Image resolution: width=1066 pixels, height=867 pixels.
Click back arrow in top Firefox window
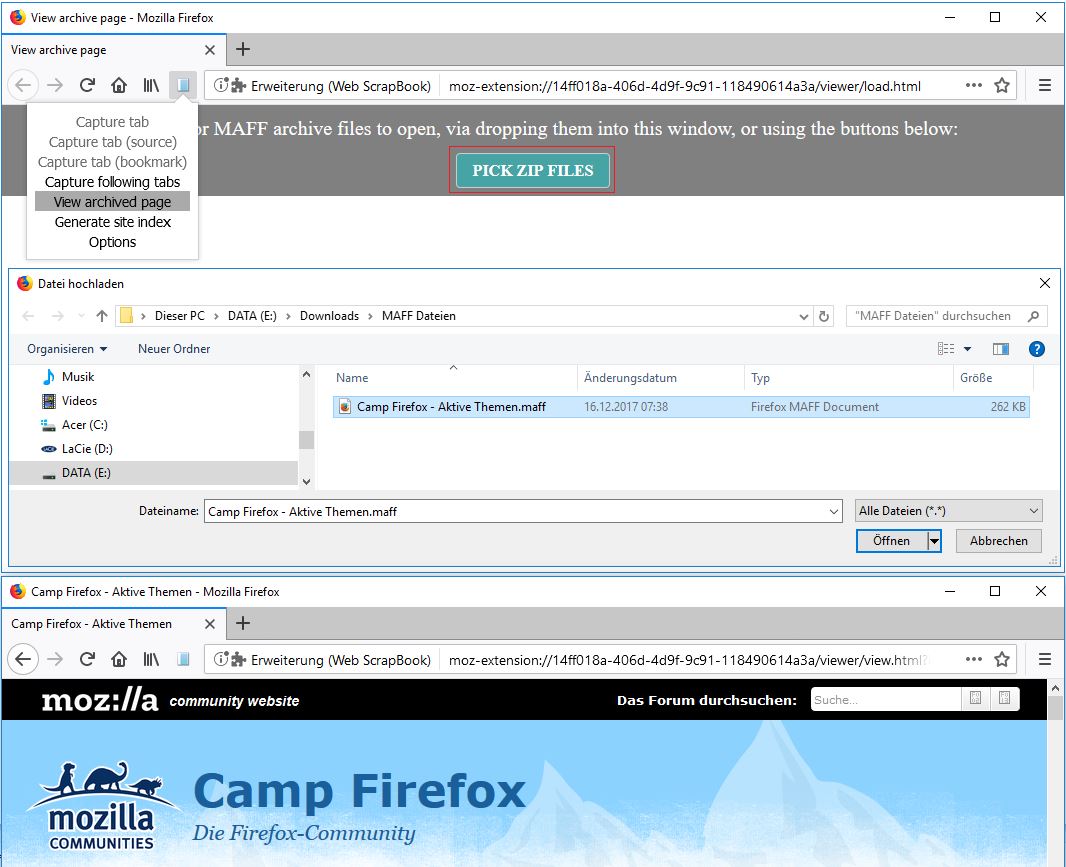click(x=23, y=85)
